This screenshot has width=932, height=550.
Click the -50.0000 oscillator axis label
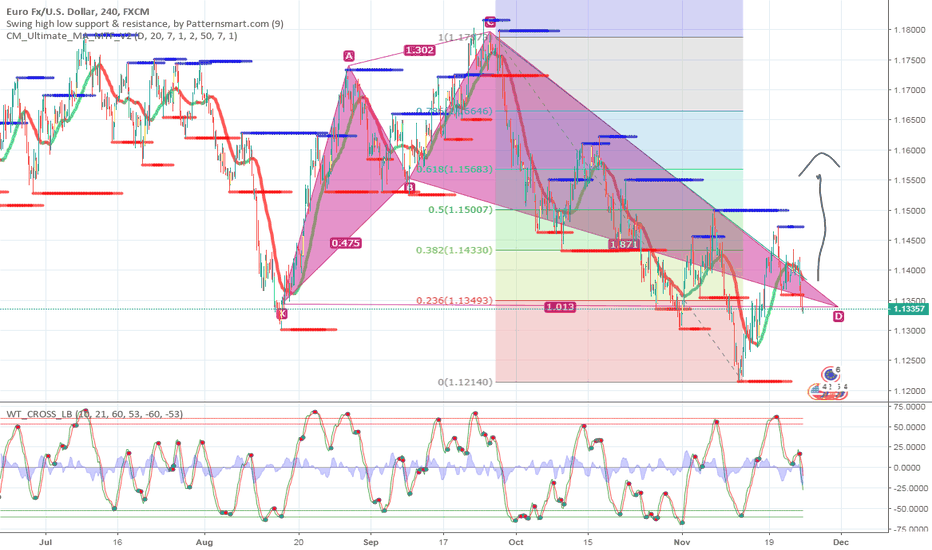click(x=908, y=509)
